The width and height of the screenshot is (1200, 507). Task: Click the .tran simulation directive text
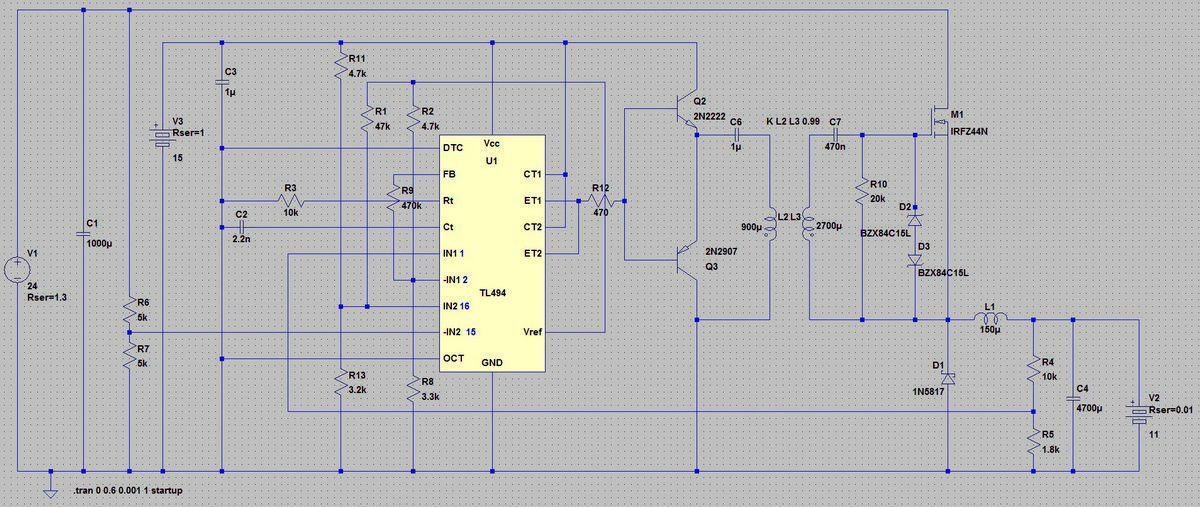coord(128,491)
